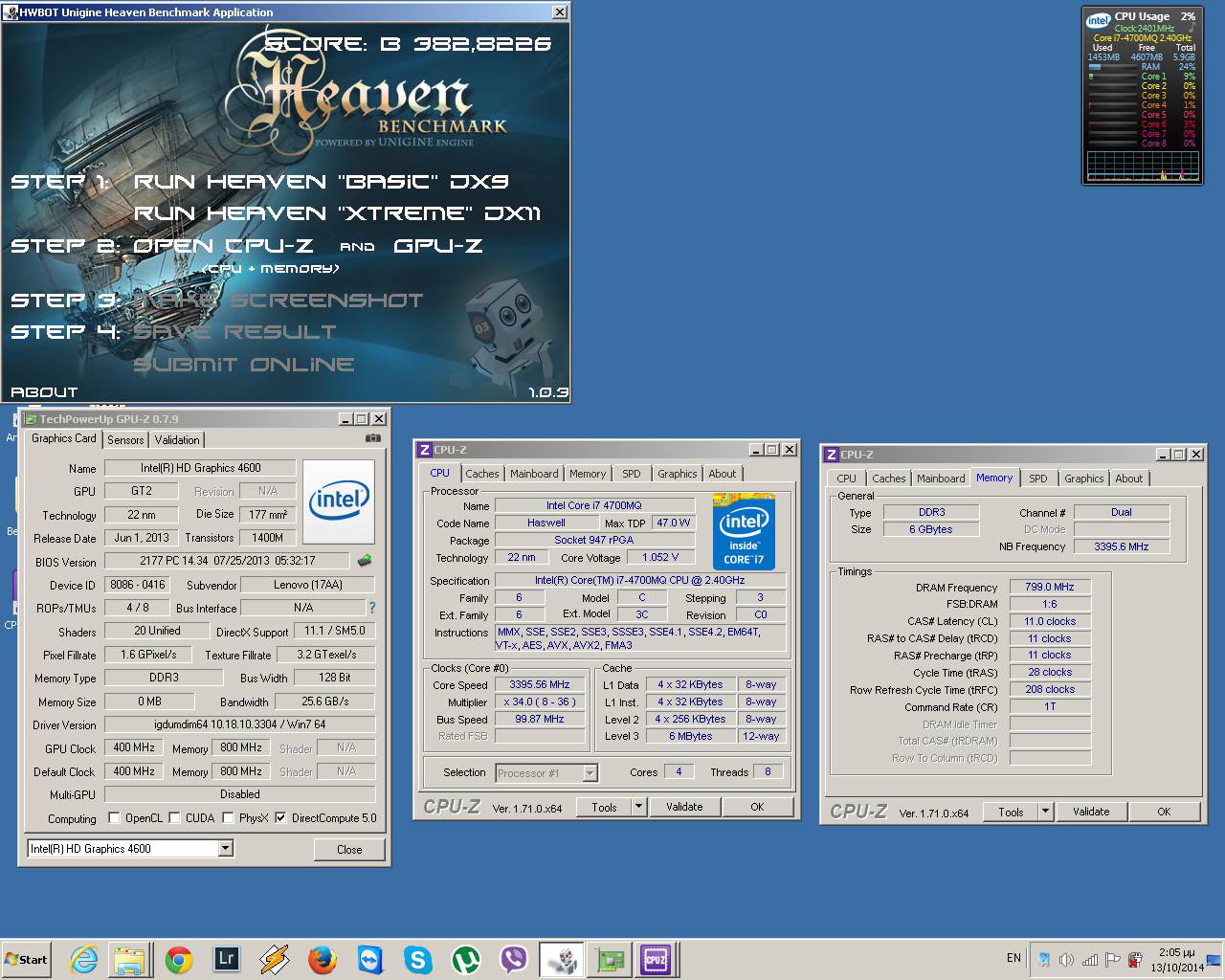
Task: Click Show Desktop icon at taskbar end
Action: pyautogui.click(x=1214, y=959)
